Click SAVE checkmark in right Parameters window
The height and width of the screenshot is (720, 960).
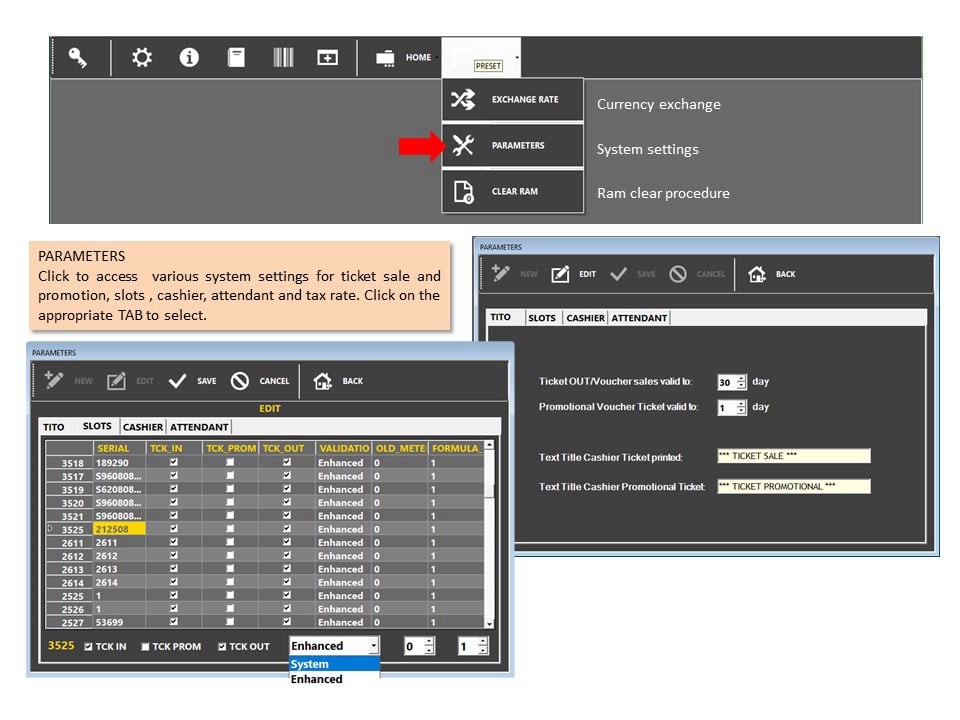pyautogui.click(x=618, y=274)
